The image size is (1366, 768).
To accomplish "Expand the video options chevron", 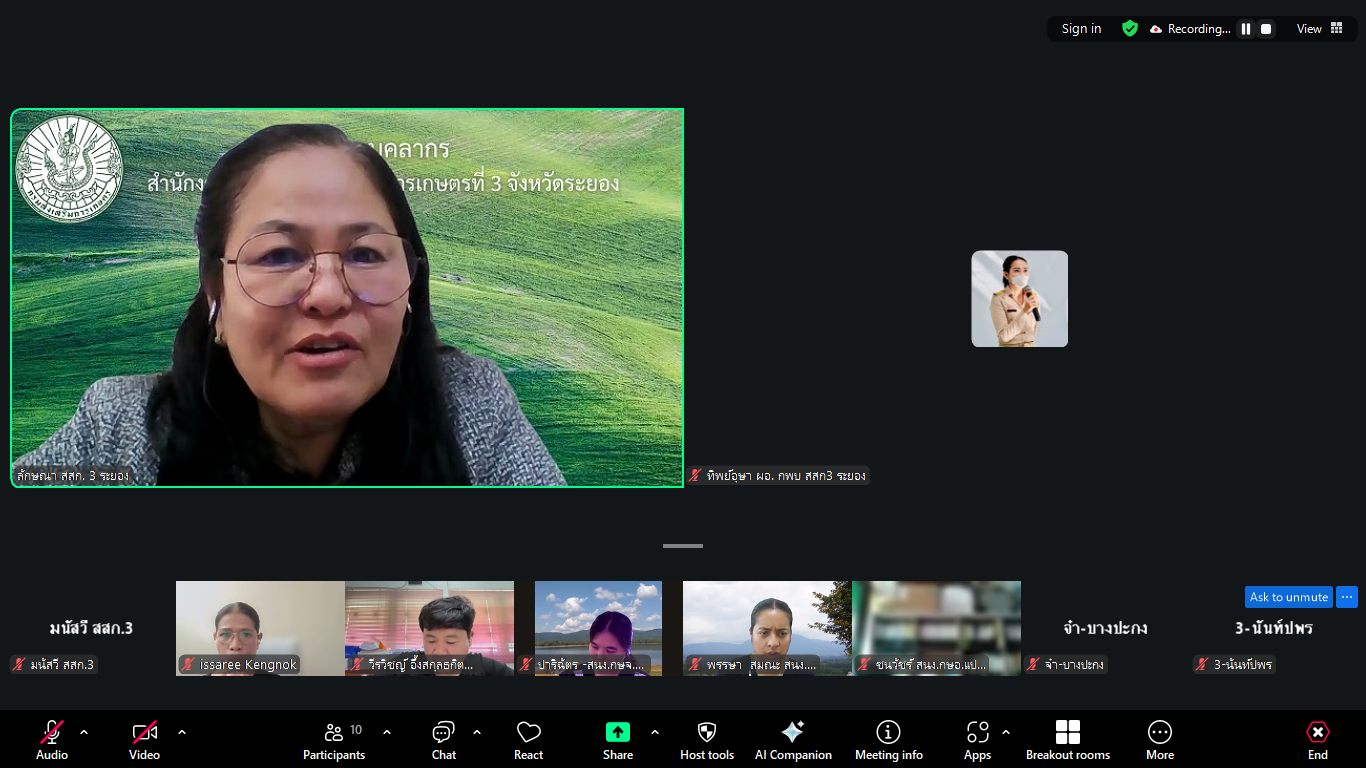I will (182, 732).
